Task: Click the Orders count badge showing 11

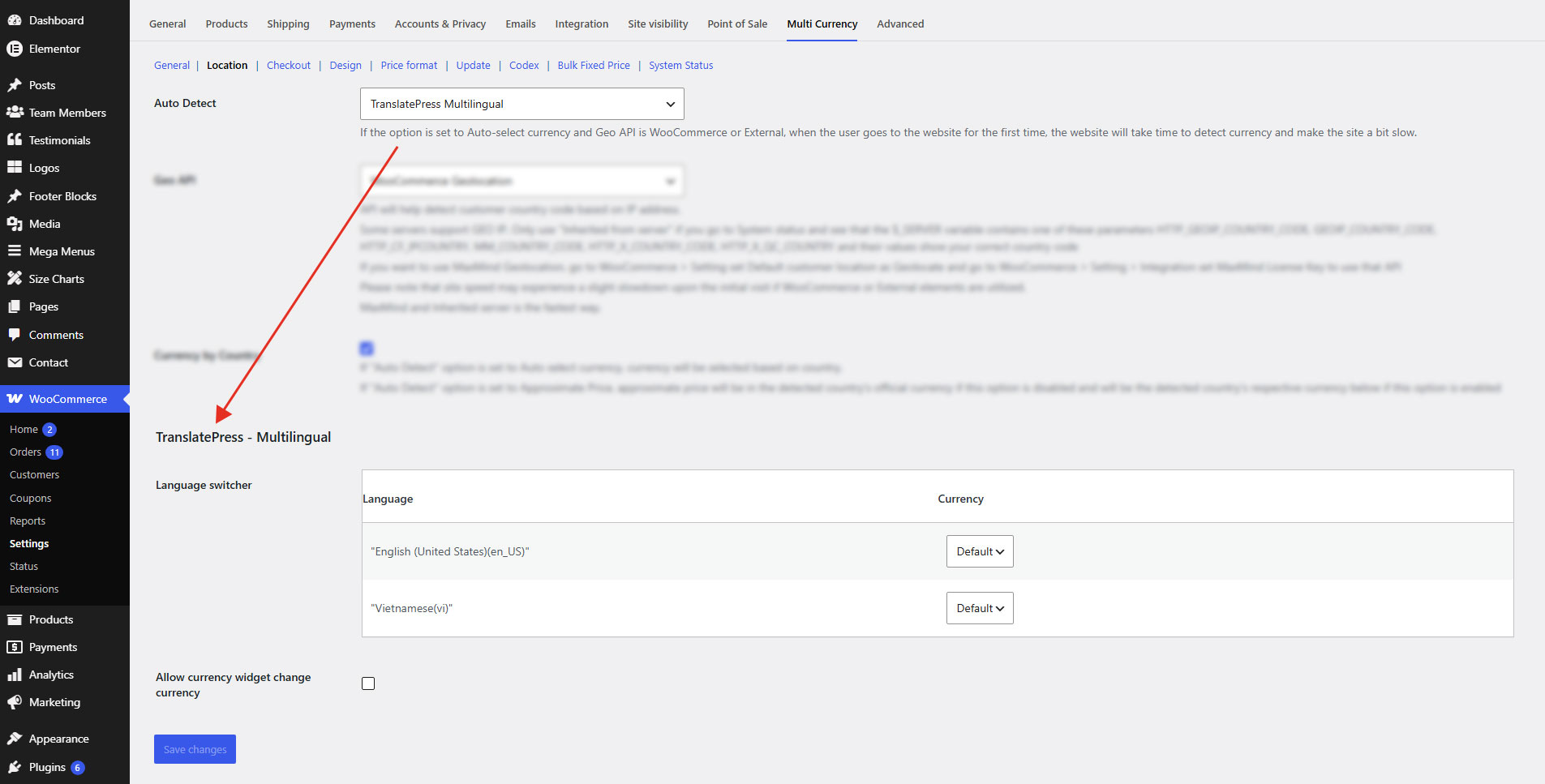Action: (x=54, y=452)
